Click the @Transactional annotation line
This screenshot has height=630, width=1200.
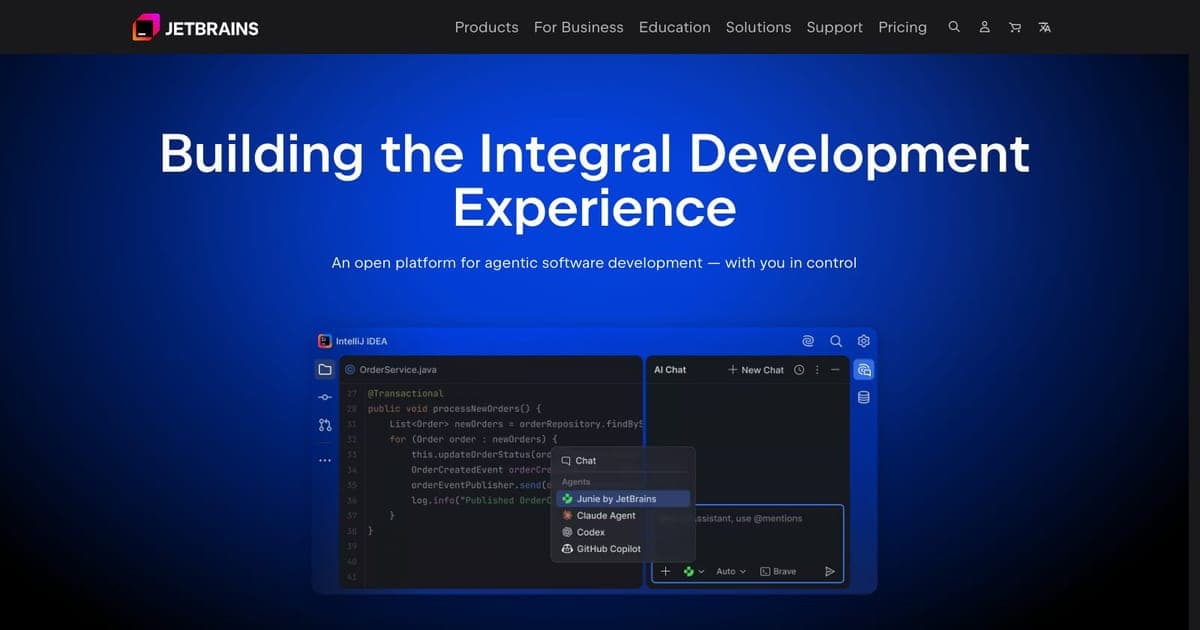(x=406, y=393)
